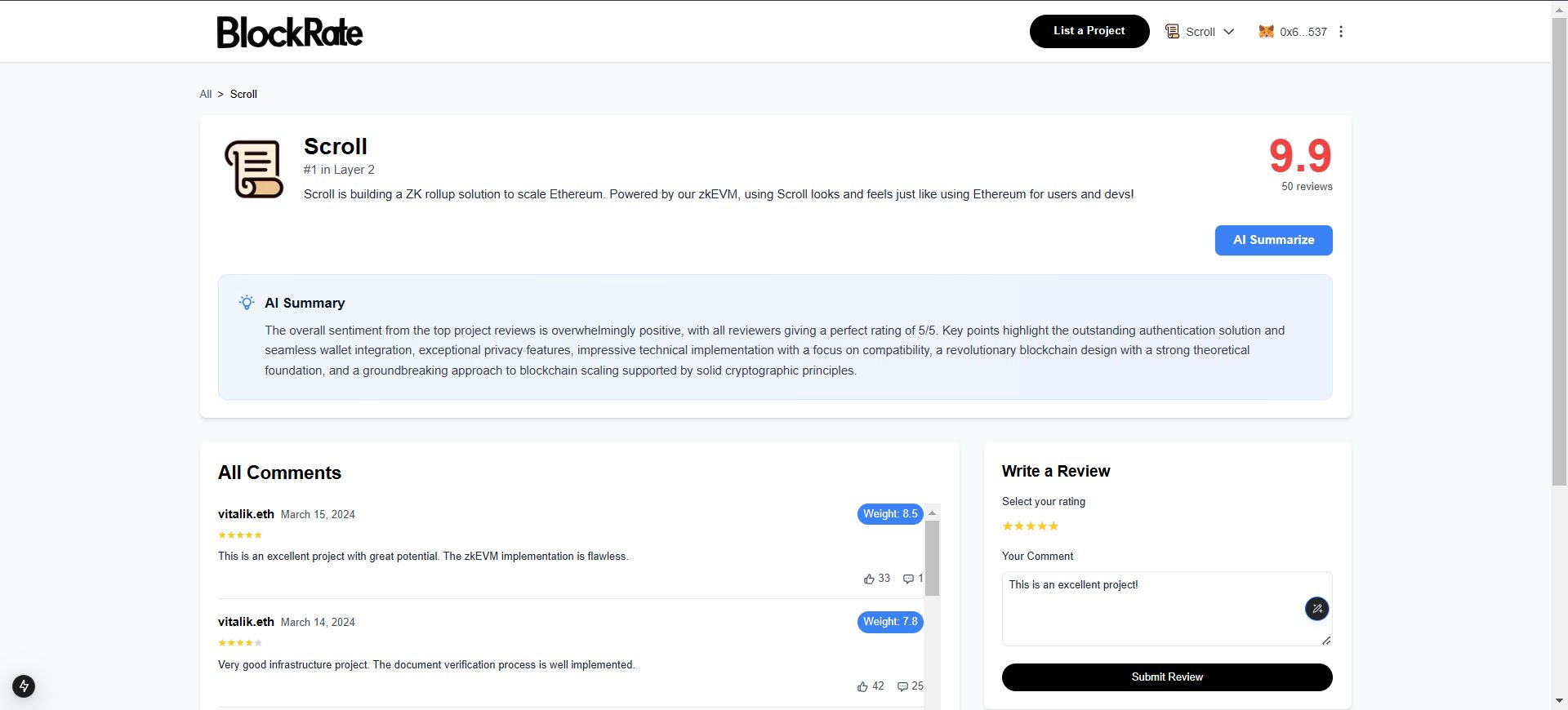Click star rating of March 14 comment
The image size is (1568, 710).
[240, 643]
